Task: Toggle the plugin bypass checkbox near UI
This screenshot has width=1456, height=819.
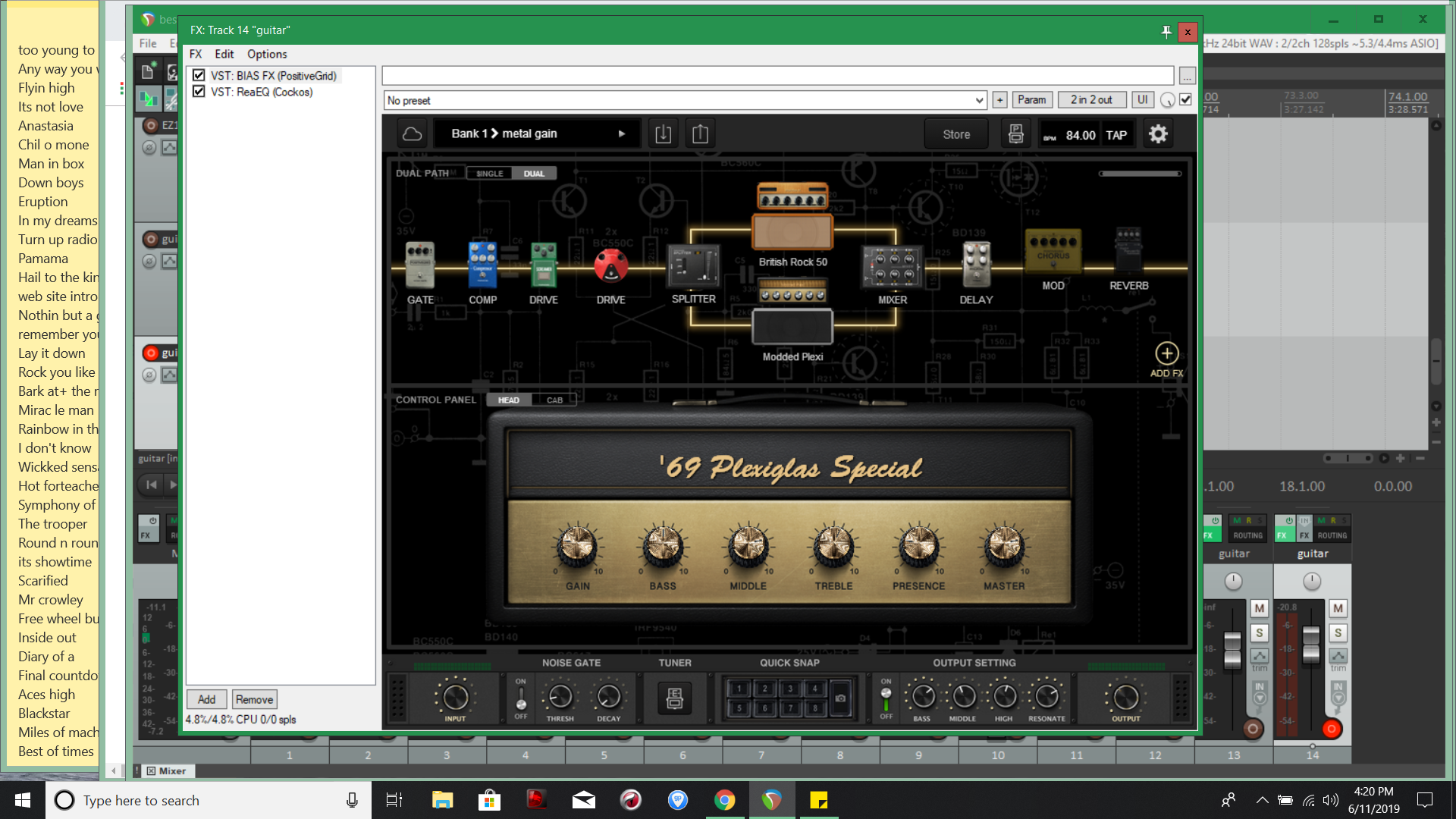Action: tap(1186, 99)
